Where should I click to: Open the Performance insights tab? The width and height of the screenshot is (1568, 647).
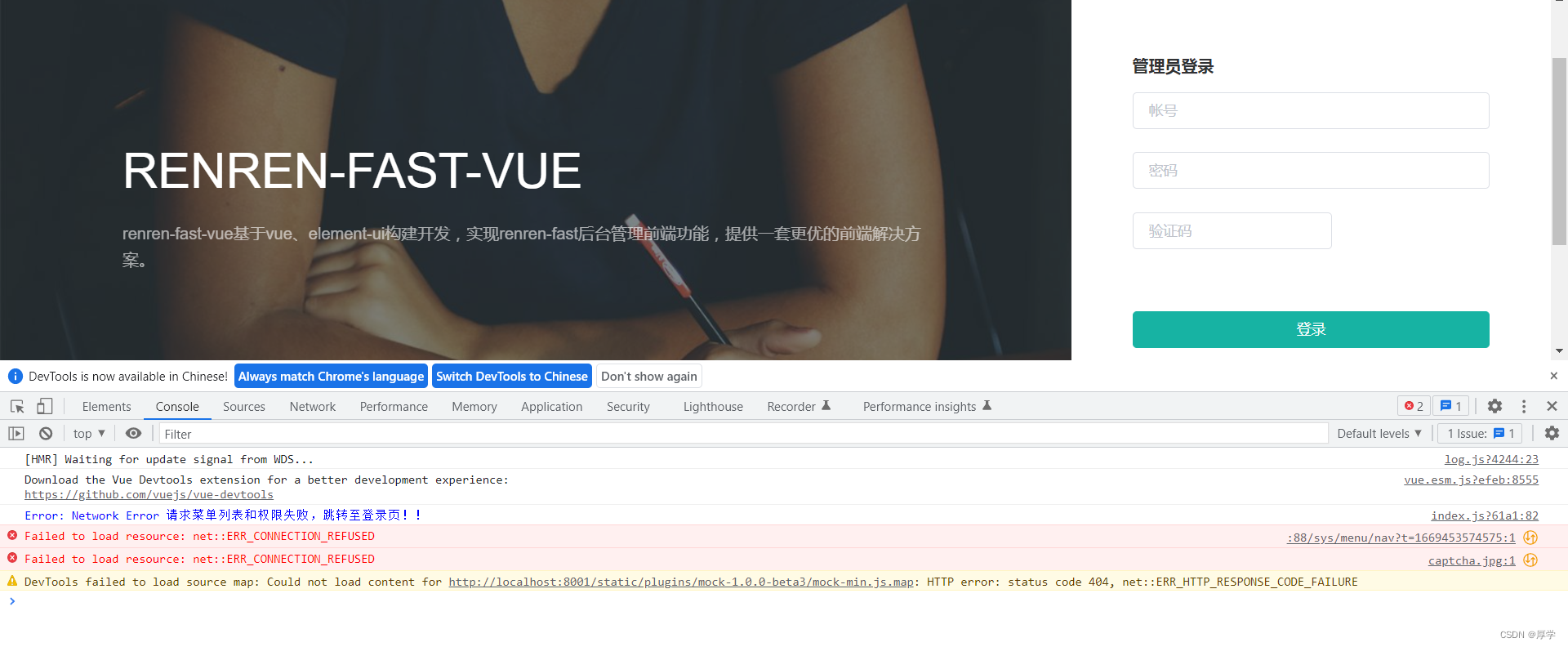927,407
